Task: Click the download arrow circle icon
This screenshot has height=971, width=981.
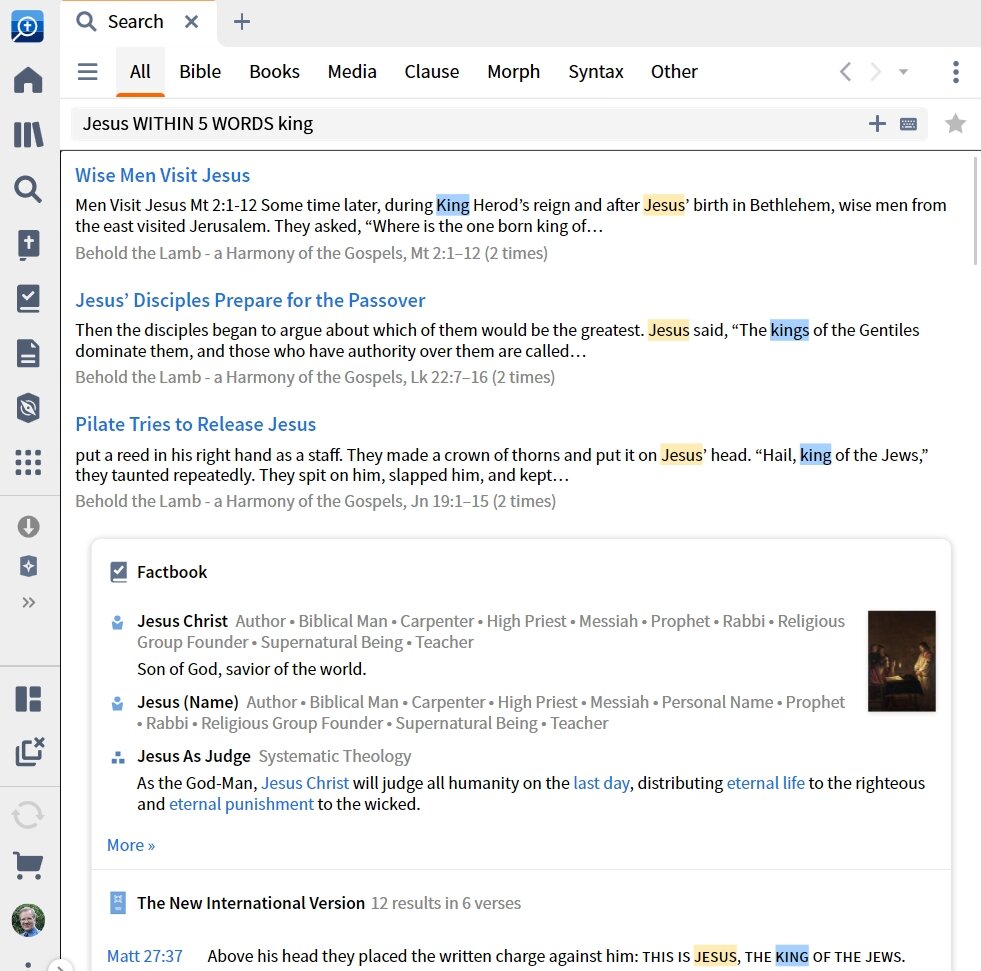Action: coord(28,527)
